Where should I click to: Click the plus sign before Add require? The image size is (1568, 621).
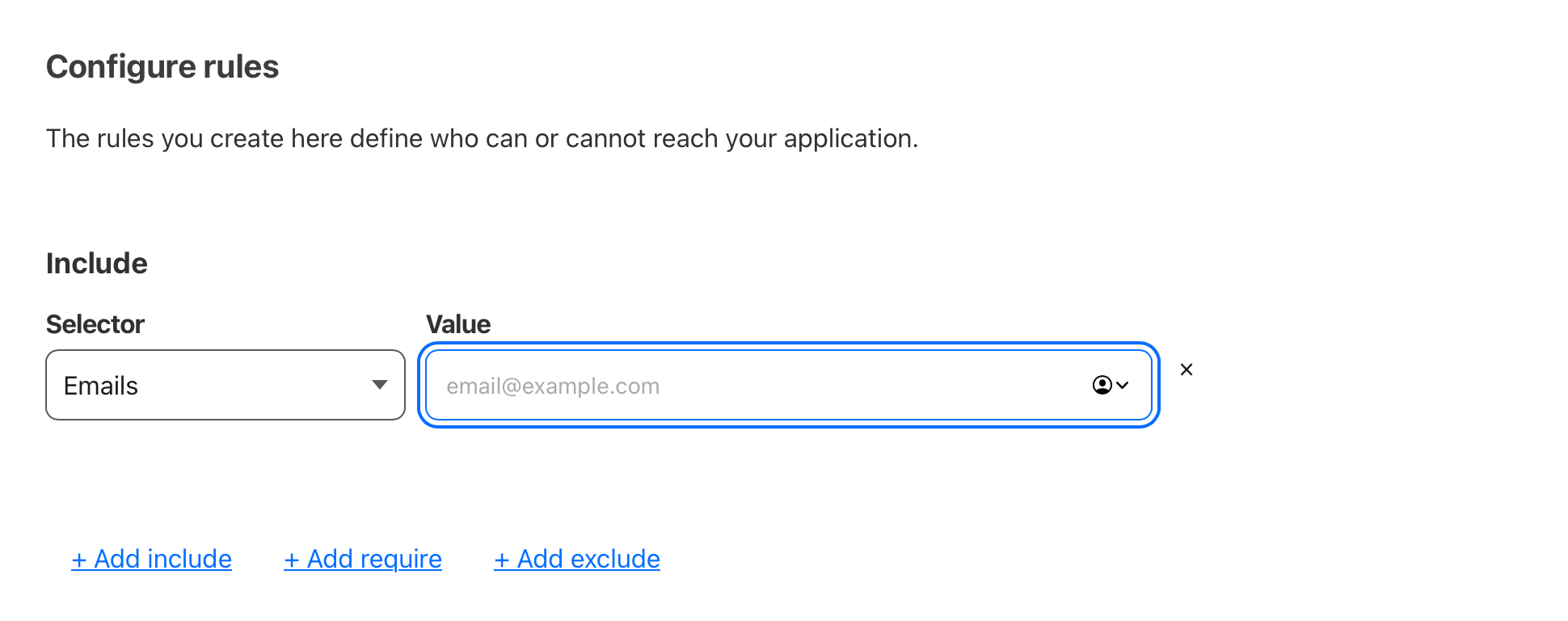point(292,560)
